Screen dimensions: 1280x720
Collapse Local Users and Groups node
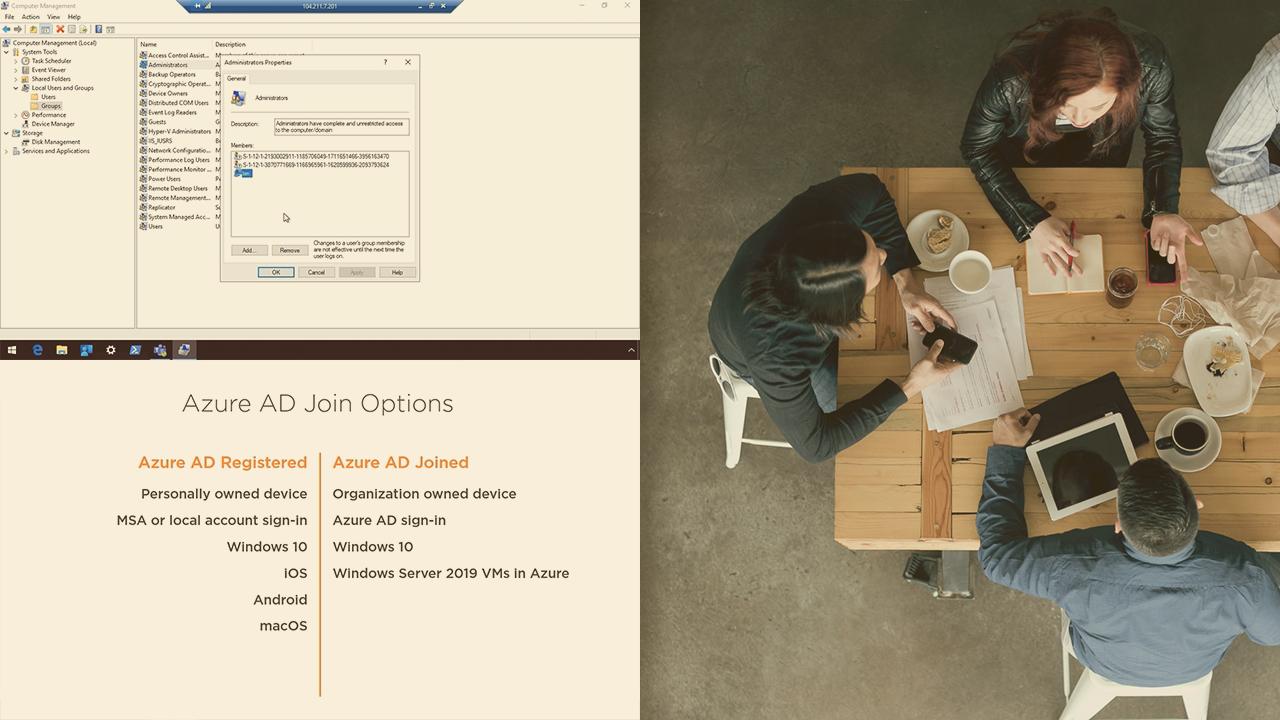click(16, 88)
